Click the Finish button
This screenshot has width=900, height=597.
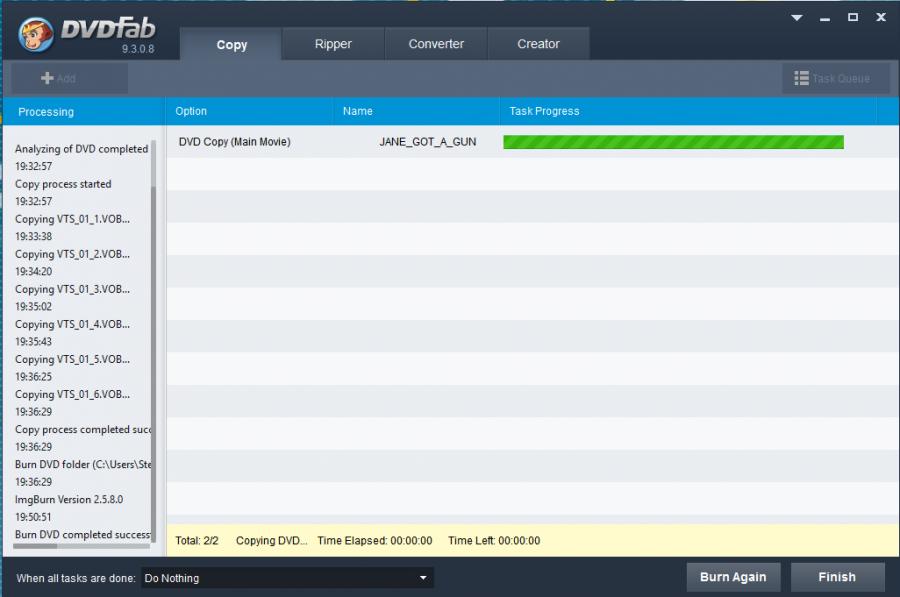click(x=837, y=577)
